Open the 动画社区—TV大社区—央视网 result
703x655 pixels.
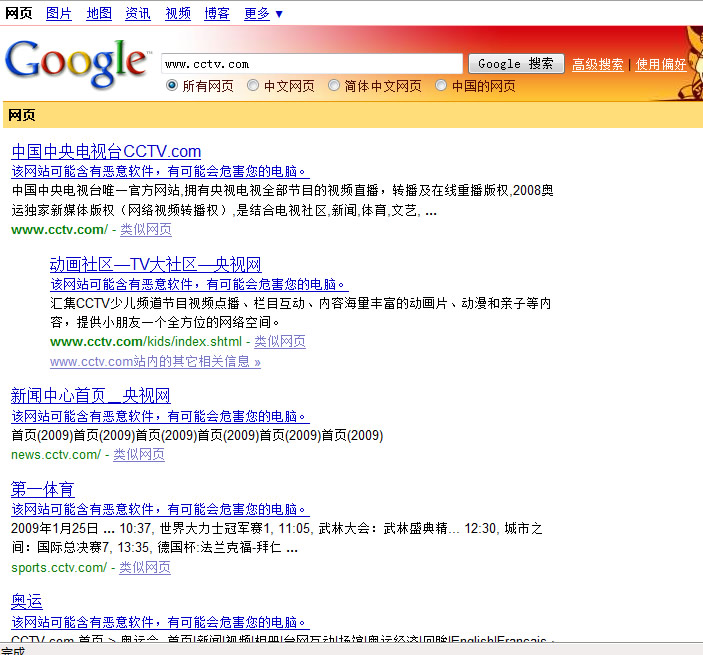[x=155, y=264]
